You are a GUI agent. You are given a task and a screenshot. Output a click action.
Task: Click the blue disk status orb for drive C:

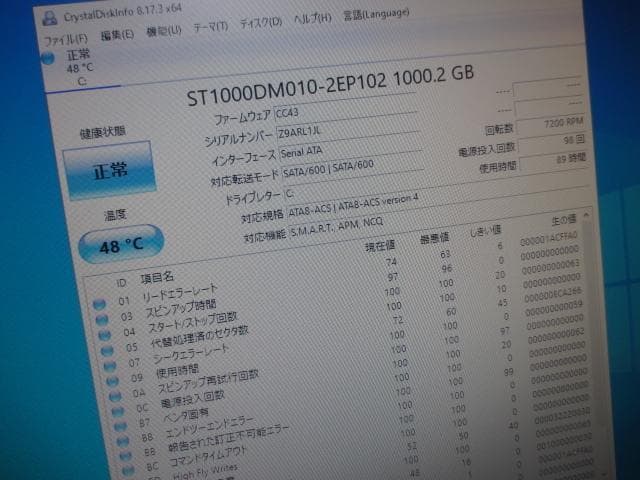48,59
